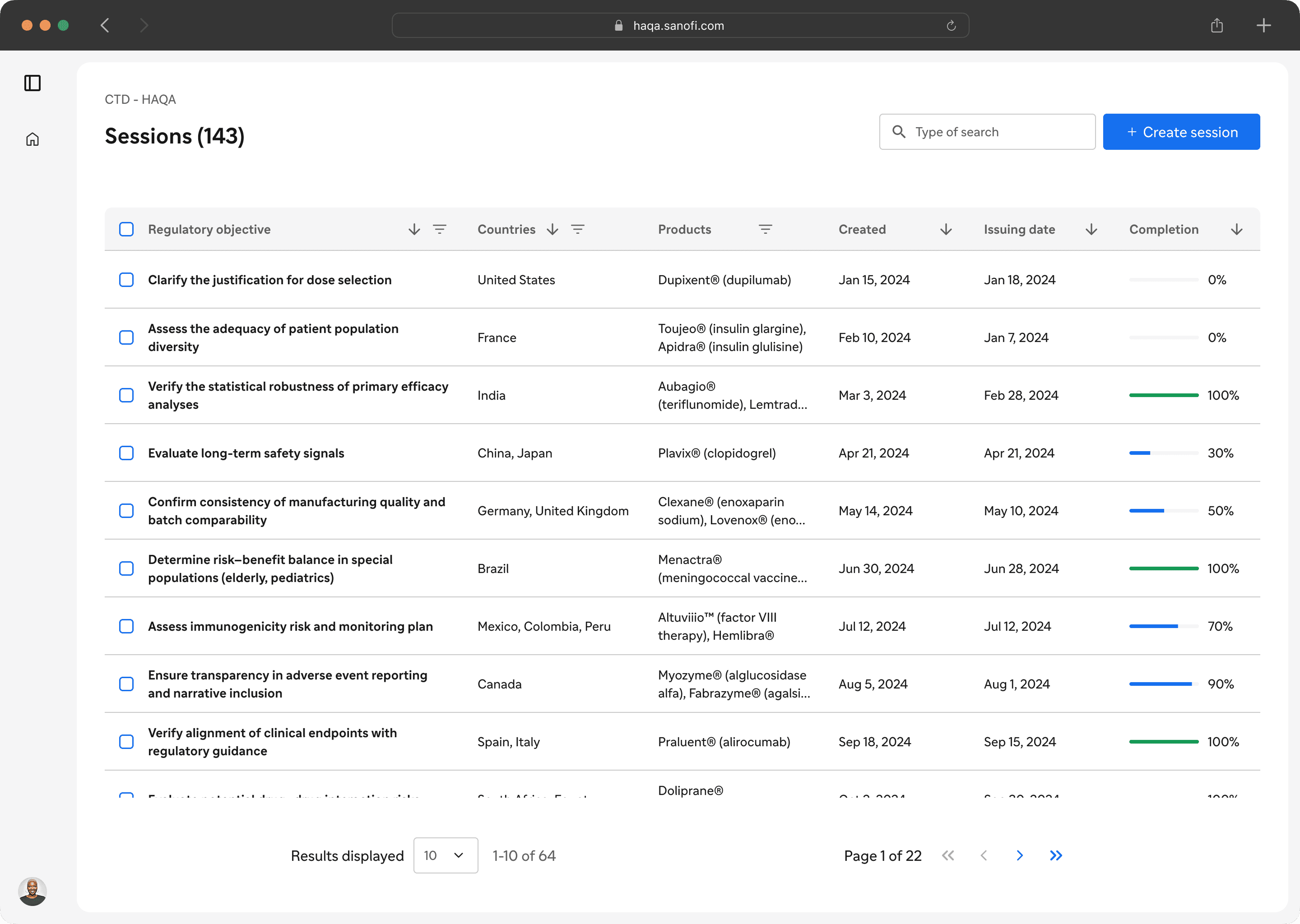
Task: Open Verify alignment of clinical endpoints session
Action: (272, 741)
